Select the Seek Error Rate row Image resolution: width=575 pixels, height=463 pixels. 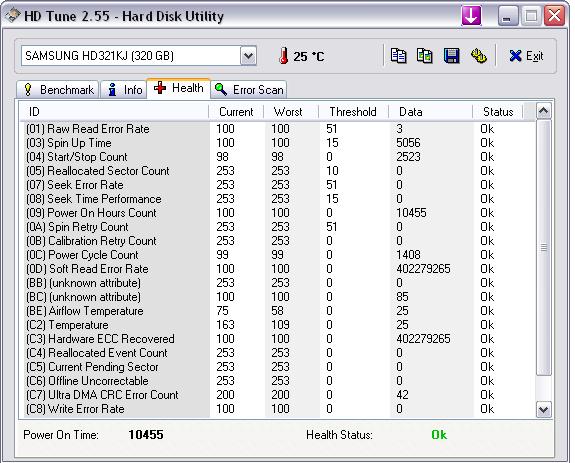279,185
